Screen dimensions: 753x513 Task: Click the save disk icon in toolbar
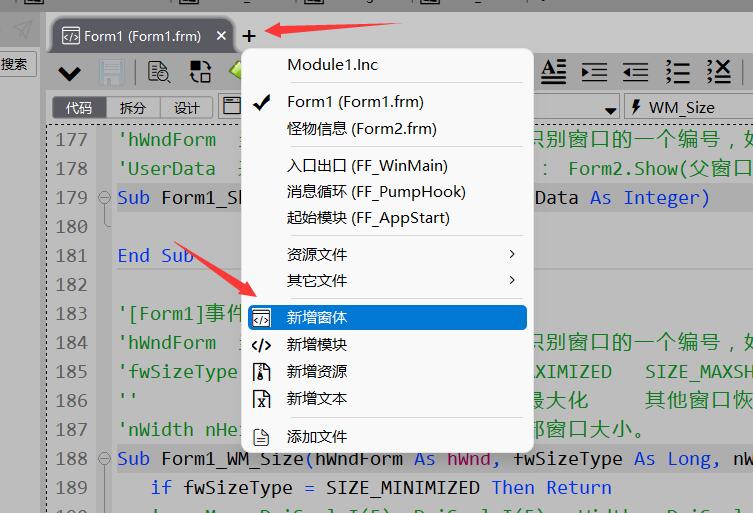(x=110, y=72)
